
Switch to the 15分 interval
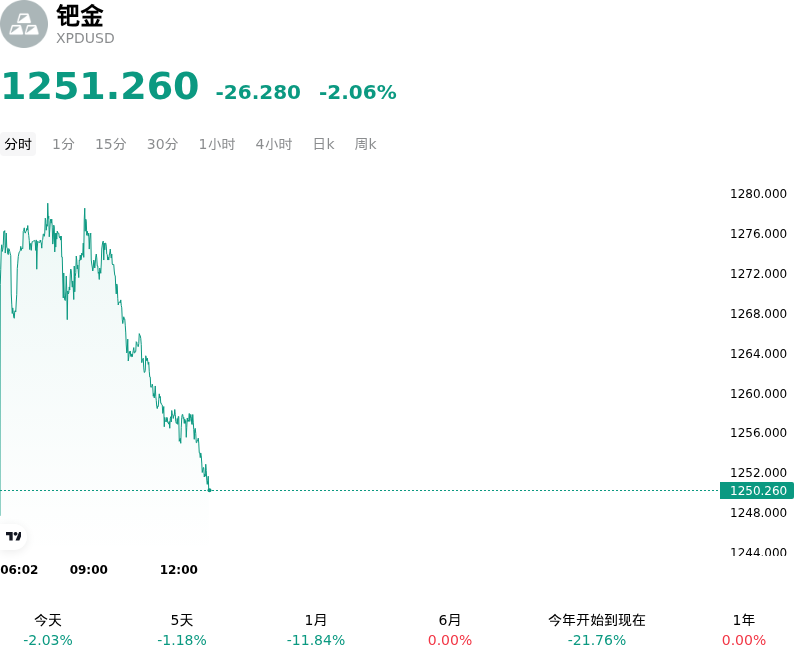(x=111, y=144)
